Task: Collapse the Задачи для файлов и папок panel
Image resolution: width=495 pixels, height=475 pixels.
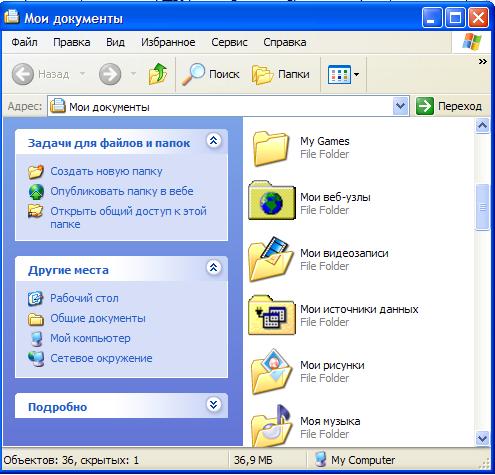Action: [214, 141]
